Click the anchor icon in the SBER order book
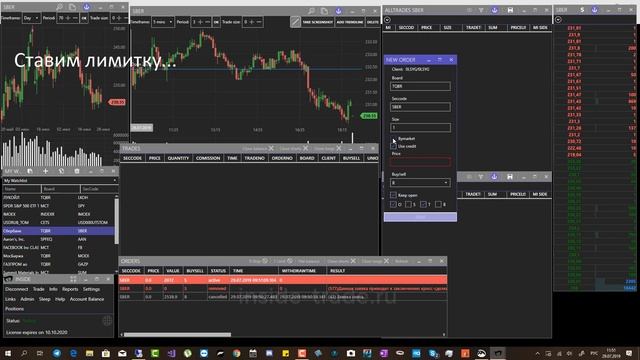Screen dimensions: 640x360 [x=595, y=9]
